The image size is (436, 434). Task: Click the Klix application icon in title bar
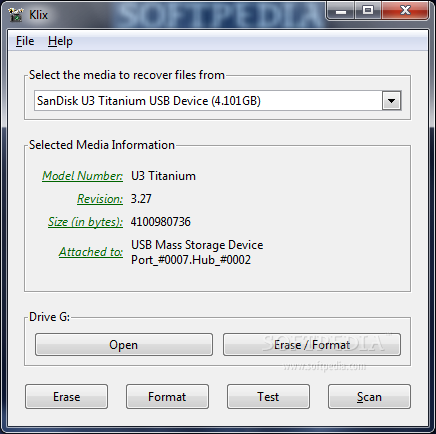click(15, 14)
